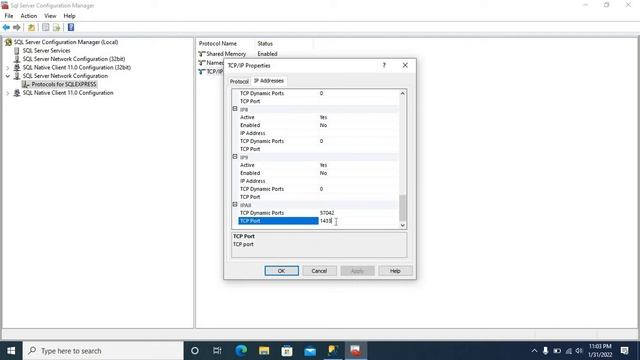
Task: Show hidden icons via tray chevron
Action: pyautogui.click(x=534, y=351)
